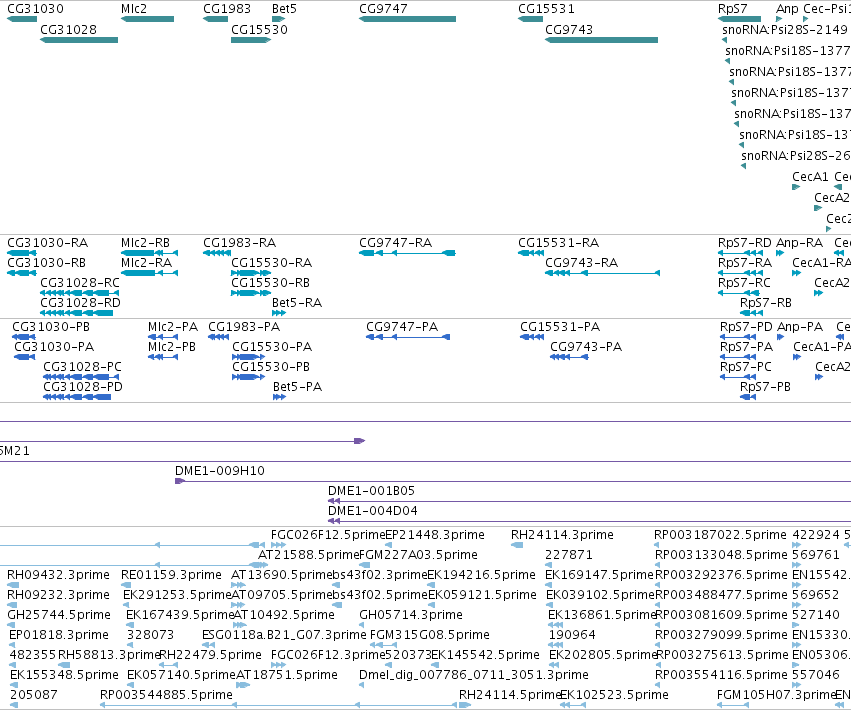Click the RH24114.3prime EST label
Viewport: 851px width, 710px height.
562,535
